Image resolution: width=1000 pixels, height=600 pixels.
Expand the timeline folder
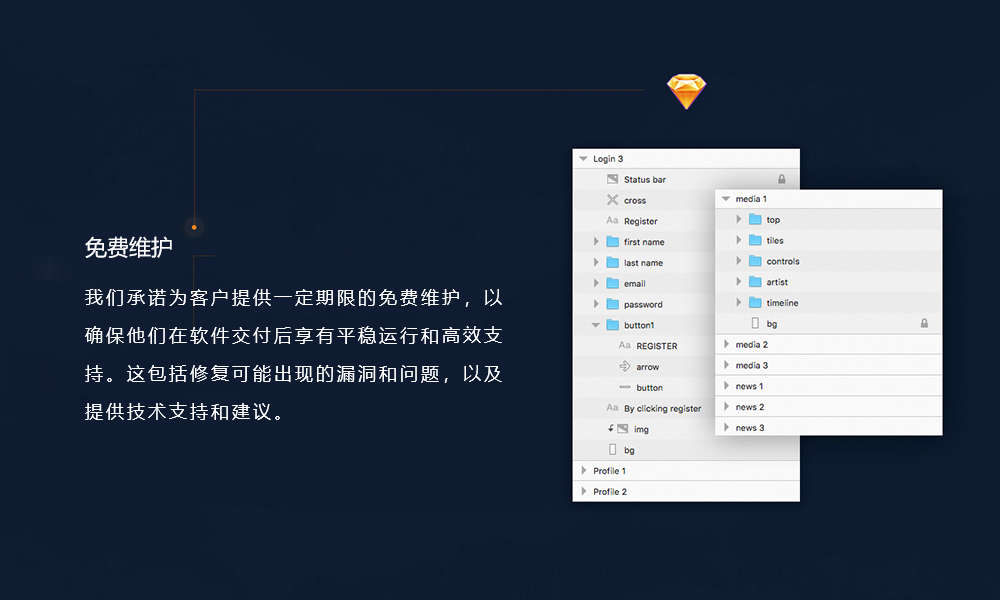point(740,303)
